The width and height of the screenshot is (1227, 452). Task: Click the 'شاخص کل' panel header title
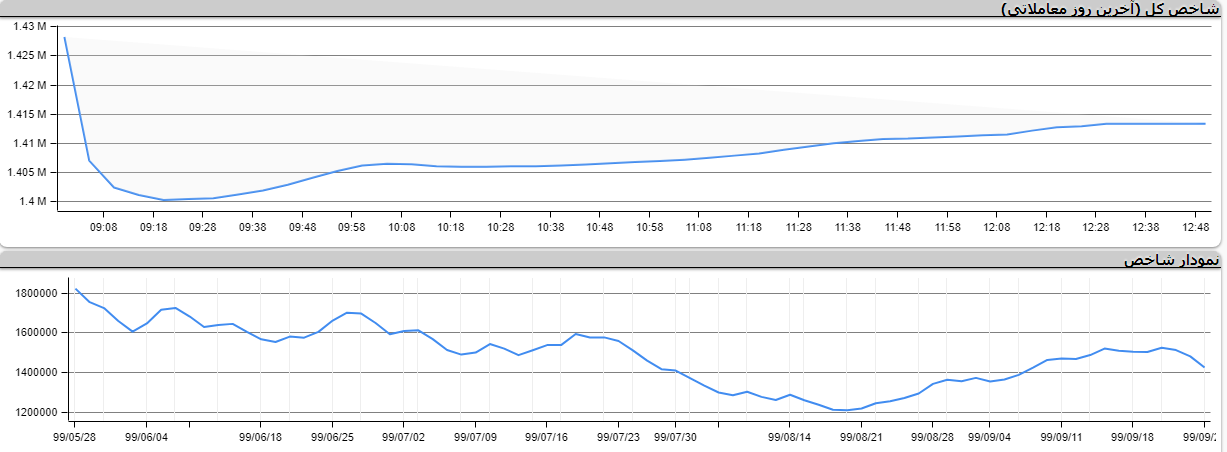[1110, 9]
